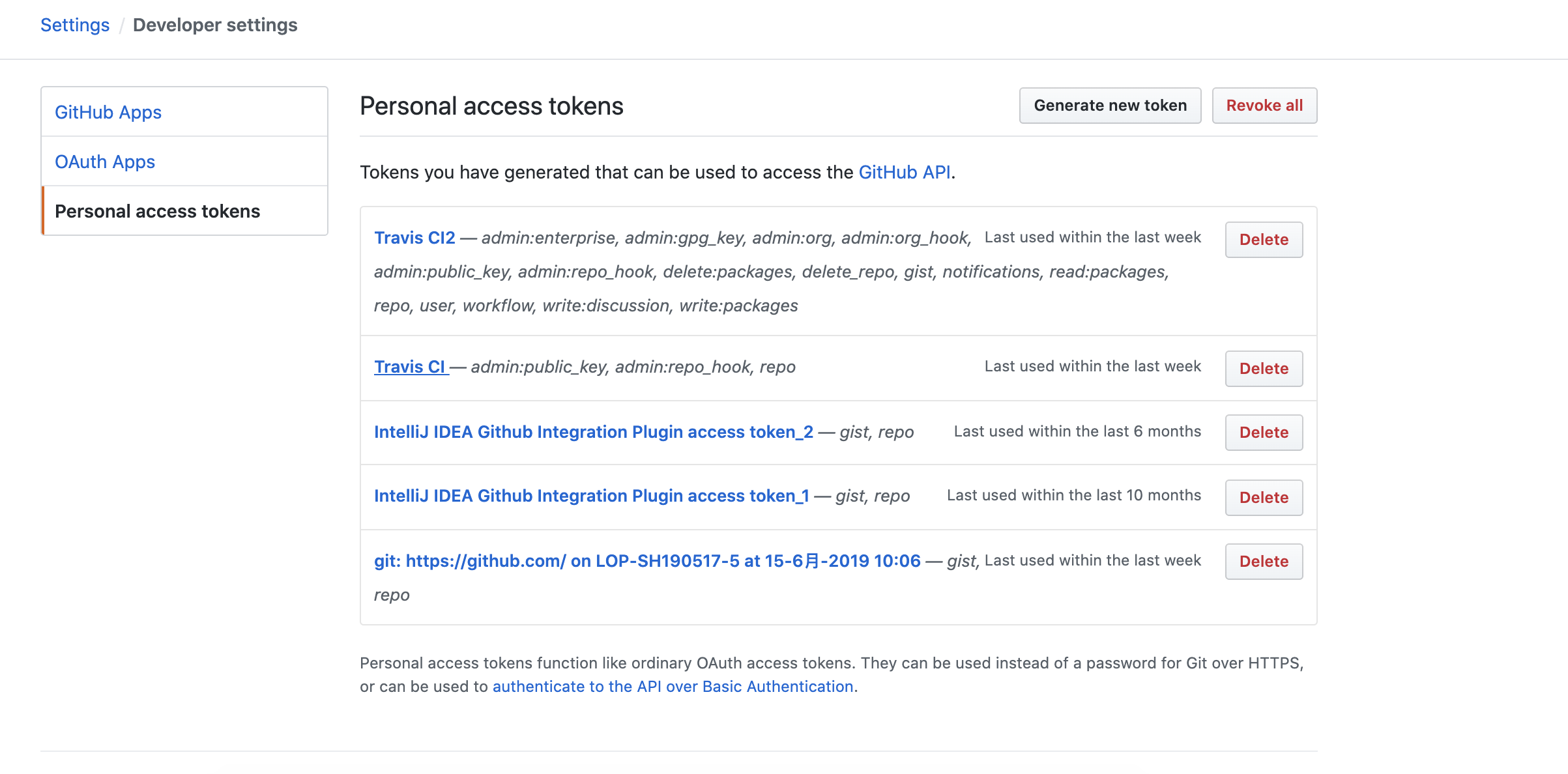Follow authenticate to the API over Basic Authentication link
The image size is (1568, 774).
(x=673, y=687)
